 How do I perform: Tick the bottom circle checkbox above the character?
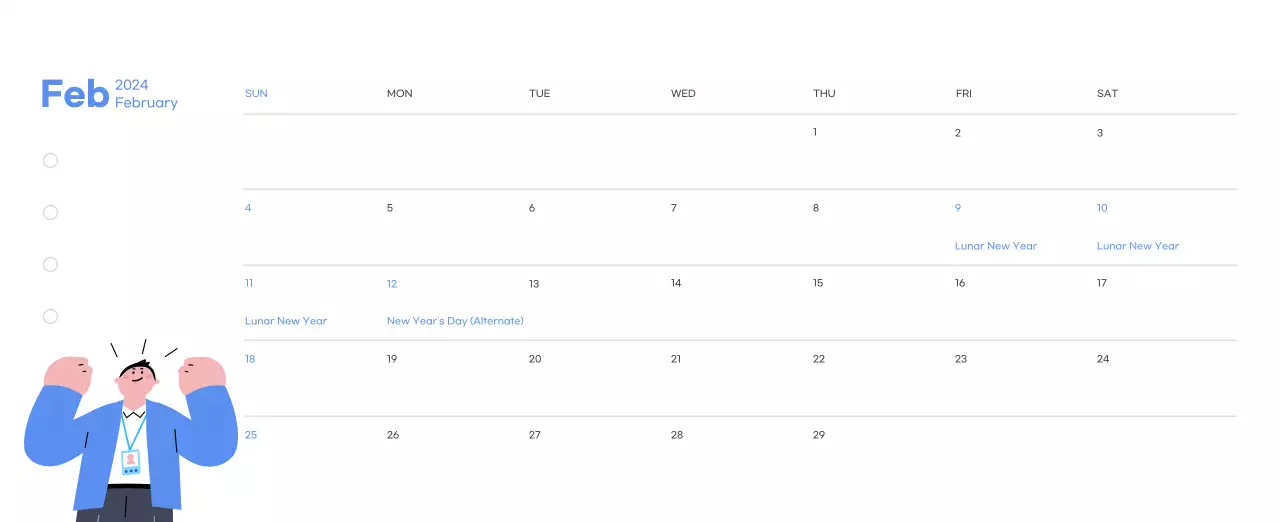(51, 317)
